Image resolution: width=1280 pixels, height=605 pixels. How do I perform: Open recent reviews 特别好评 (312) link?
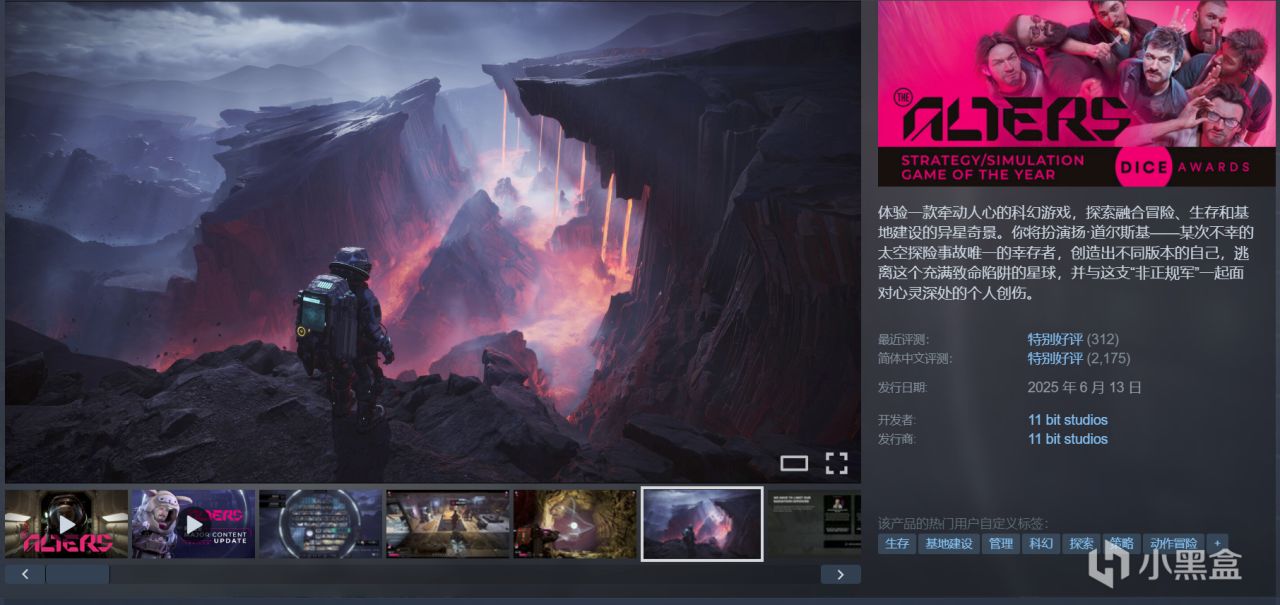tap(1073, 339)
